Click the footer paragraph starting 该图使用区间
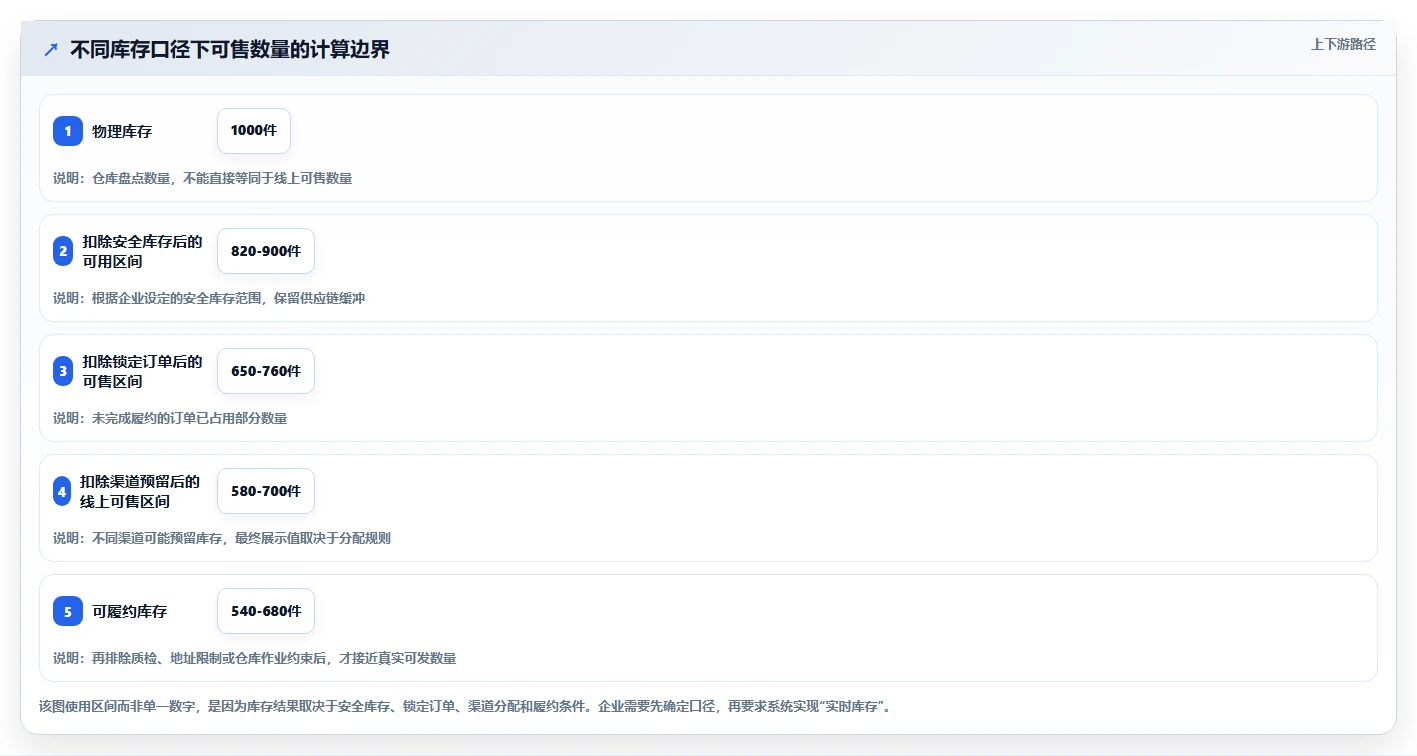 coord(465,706)
